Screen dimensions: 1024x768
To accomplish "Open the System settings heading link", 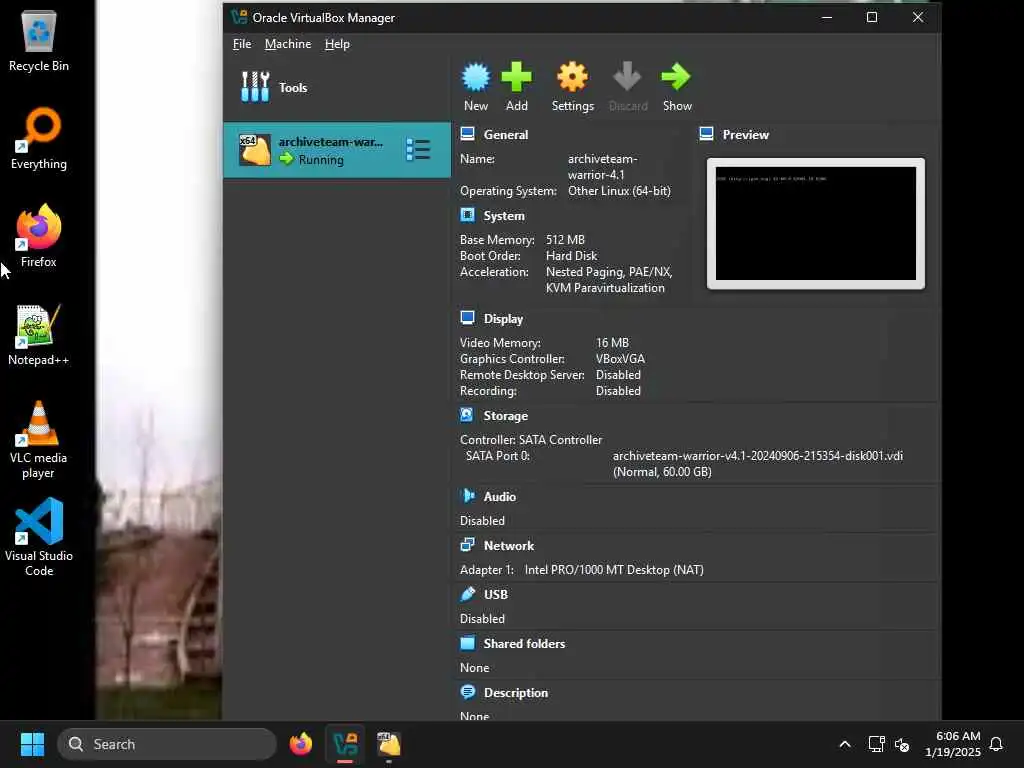I will 504,216.
